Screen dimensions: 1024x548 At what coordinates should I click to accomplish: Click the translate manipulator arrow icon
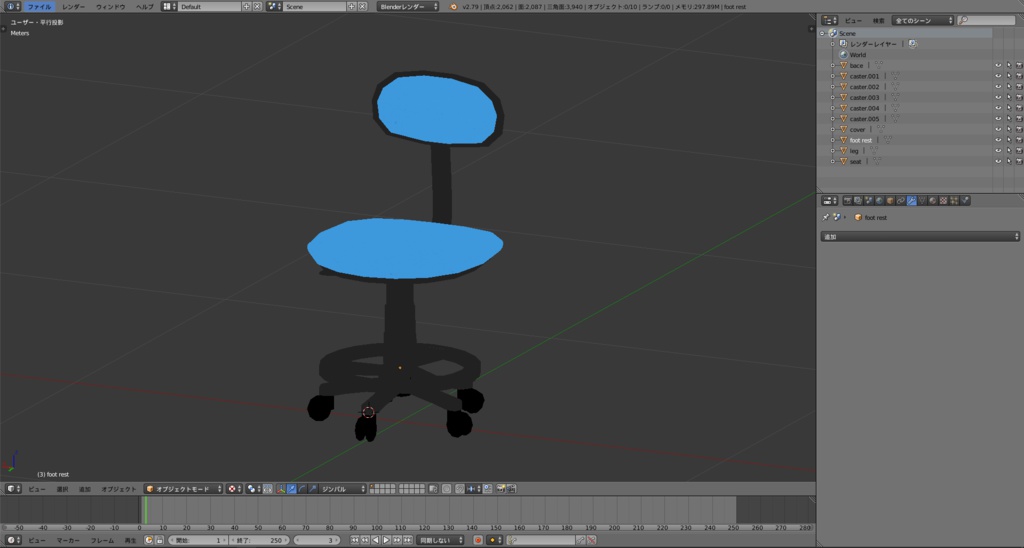pos(291,489)
